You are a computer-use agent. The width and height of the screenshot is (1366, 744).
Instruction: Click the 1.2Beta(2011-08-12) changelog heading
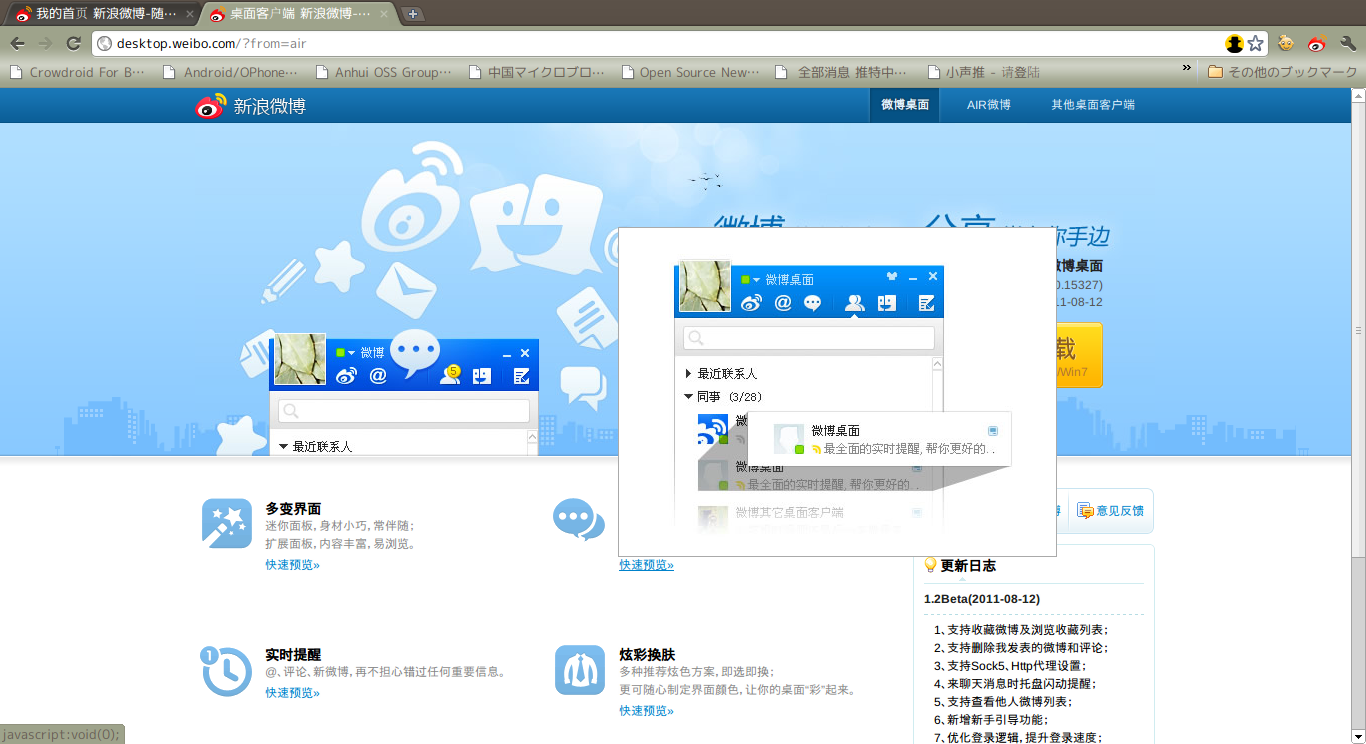982,599
